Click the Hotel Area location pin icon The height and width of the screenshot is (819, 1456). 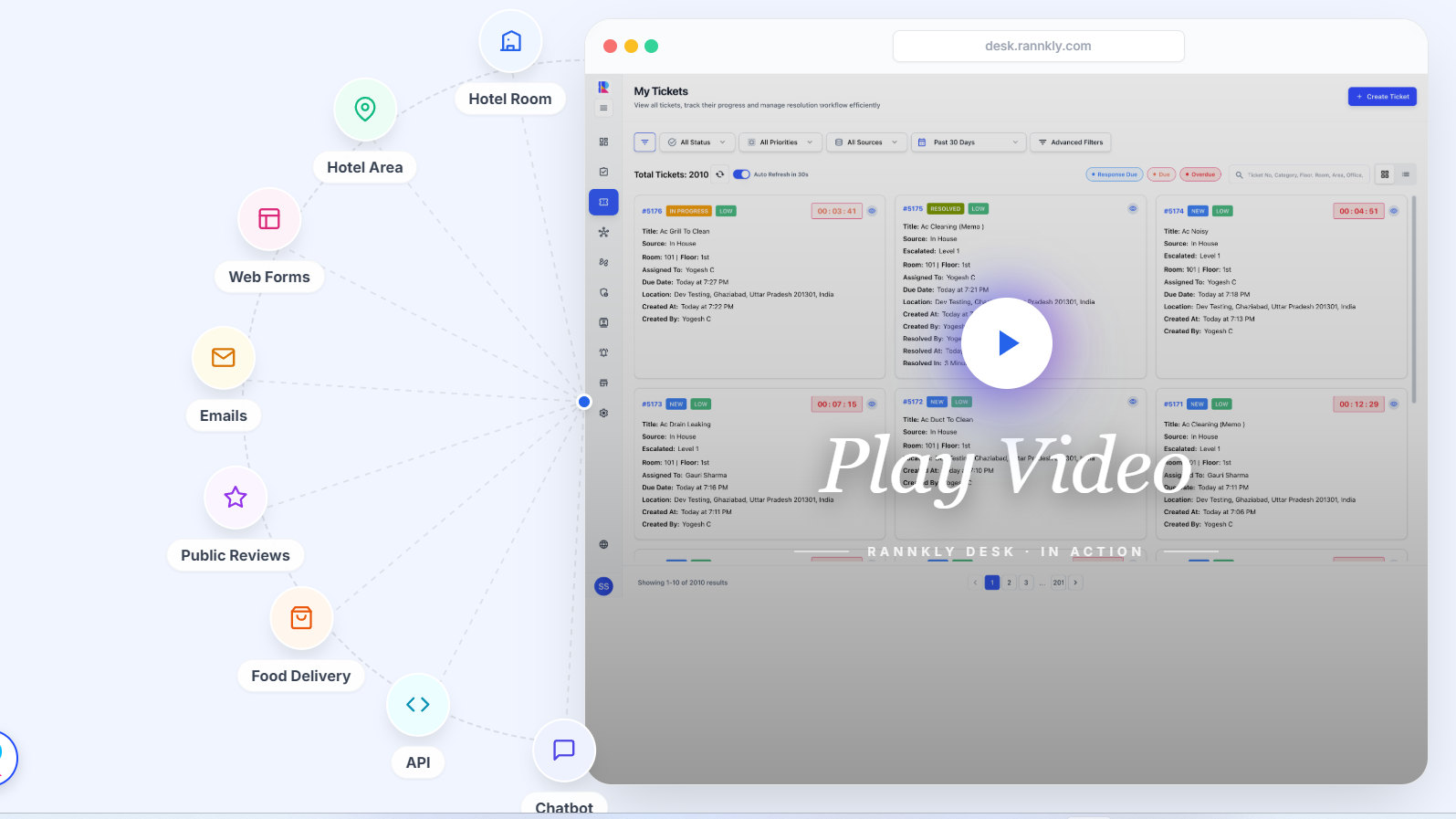pos(365,110)
